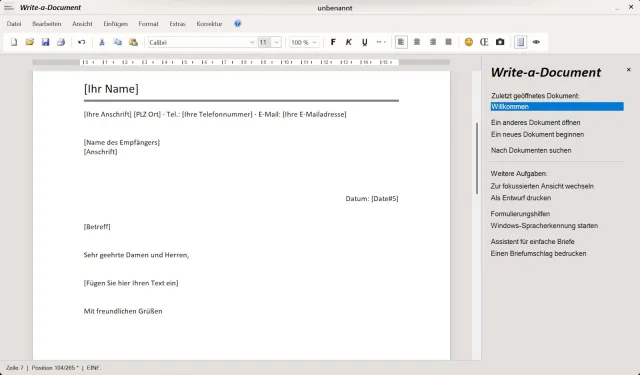Click the vertical document scrollbar thumb
Viewport: 640px width, 375px height.
point(476,158)
